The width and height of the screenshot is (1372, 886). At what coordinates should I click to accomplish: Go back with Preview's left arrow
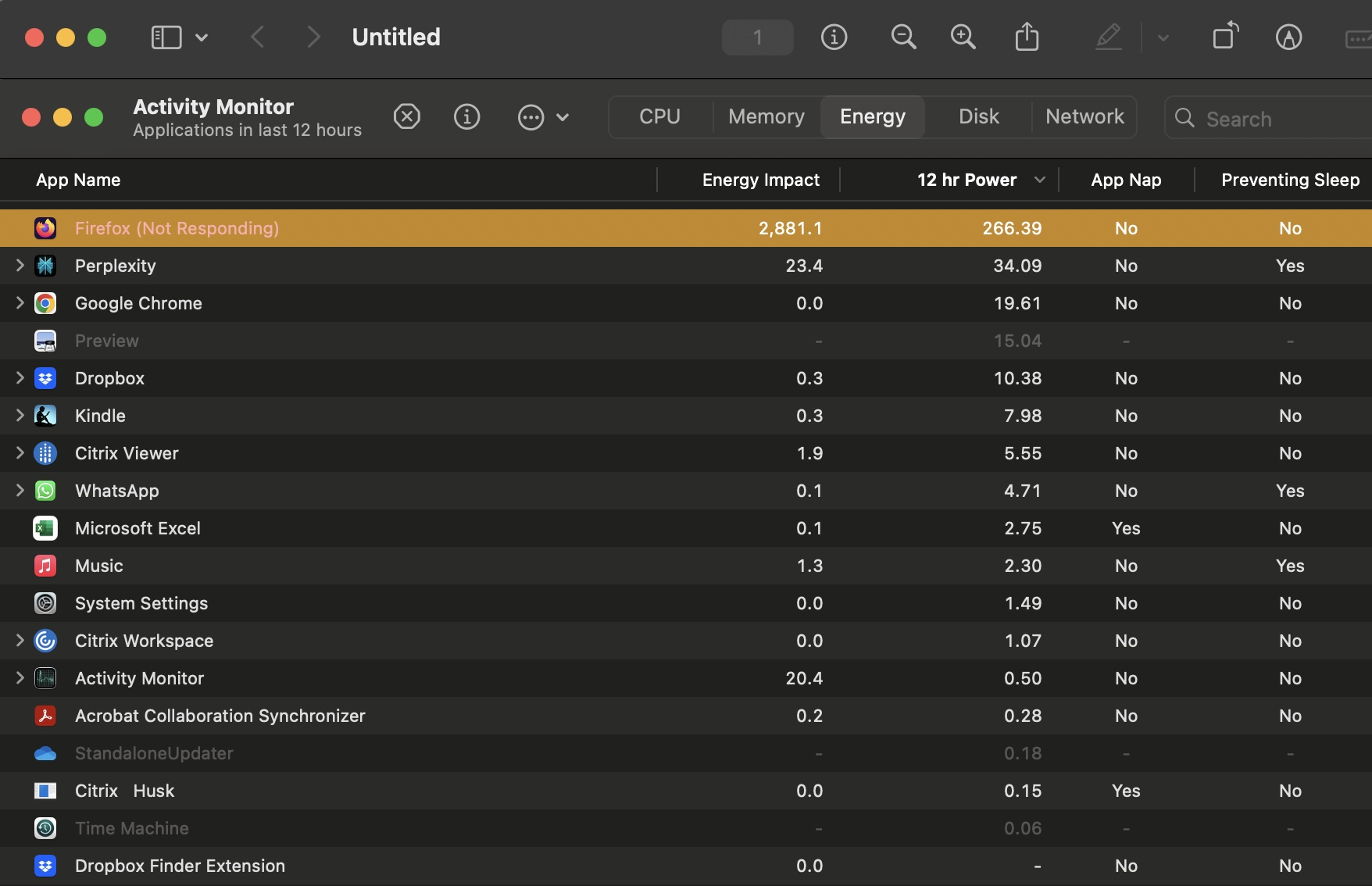click(x=258, y=37)
